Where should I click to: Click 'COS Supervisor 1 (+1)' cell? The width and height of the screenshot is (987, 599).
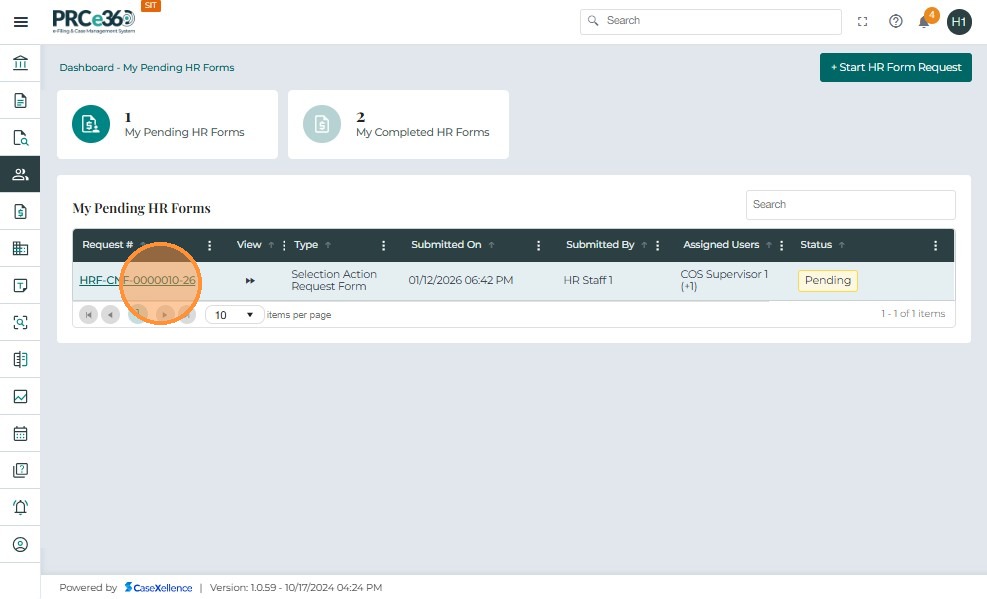(x=724, y=281)
